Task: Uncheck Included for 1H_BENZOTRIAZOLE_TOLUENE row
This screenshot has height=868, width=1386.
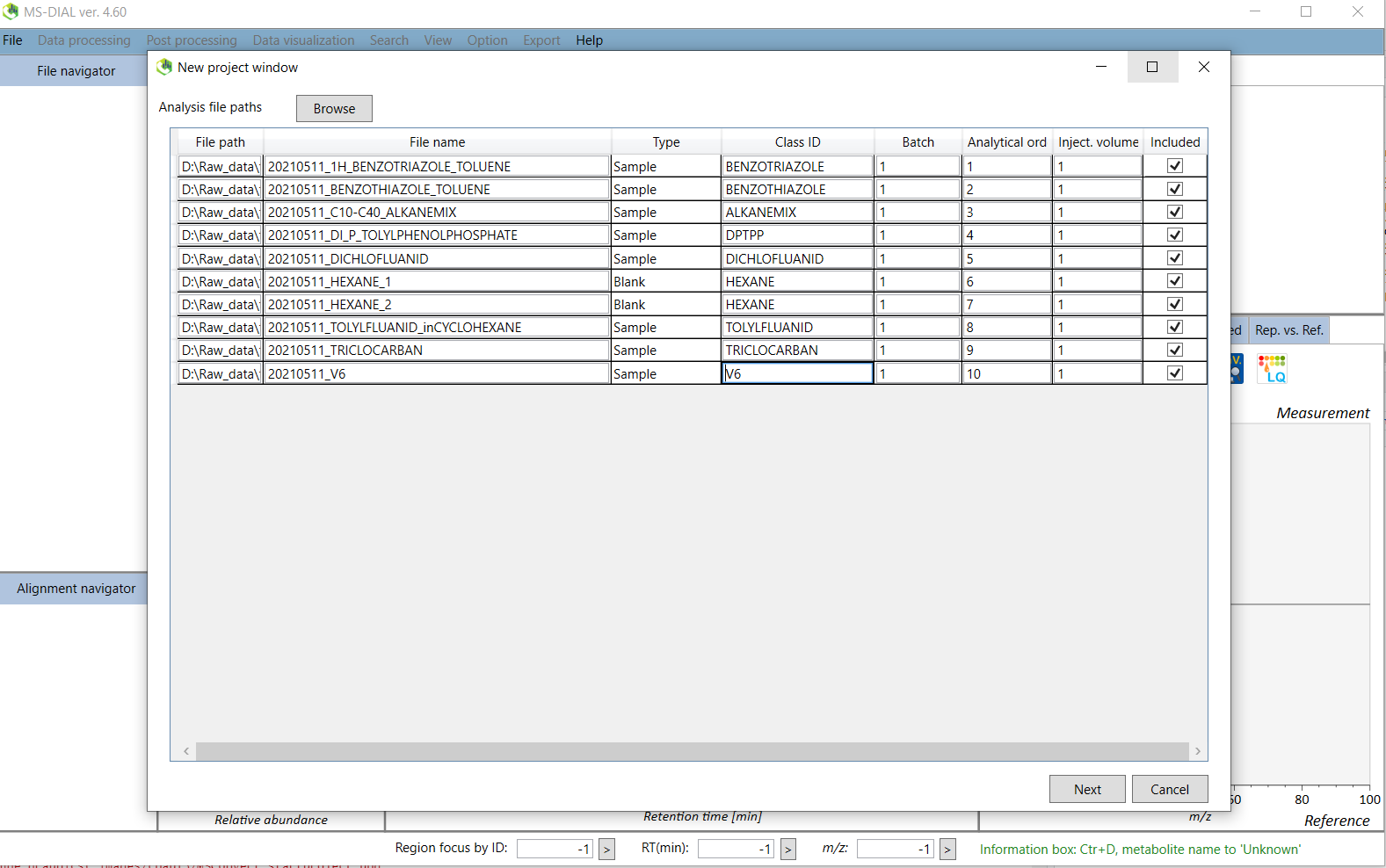Action: pyautogui.click(x=1175, y=166)
